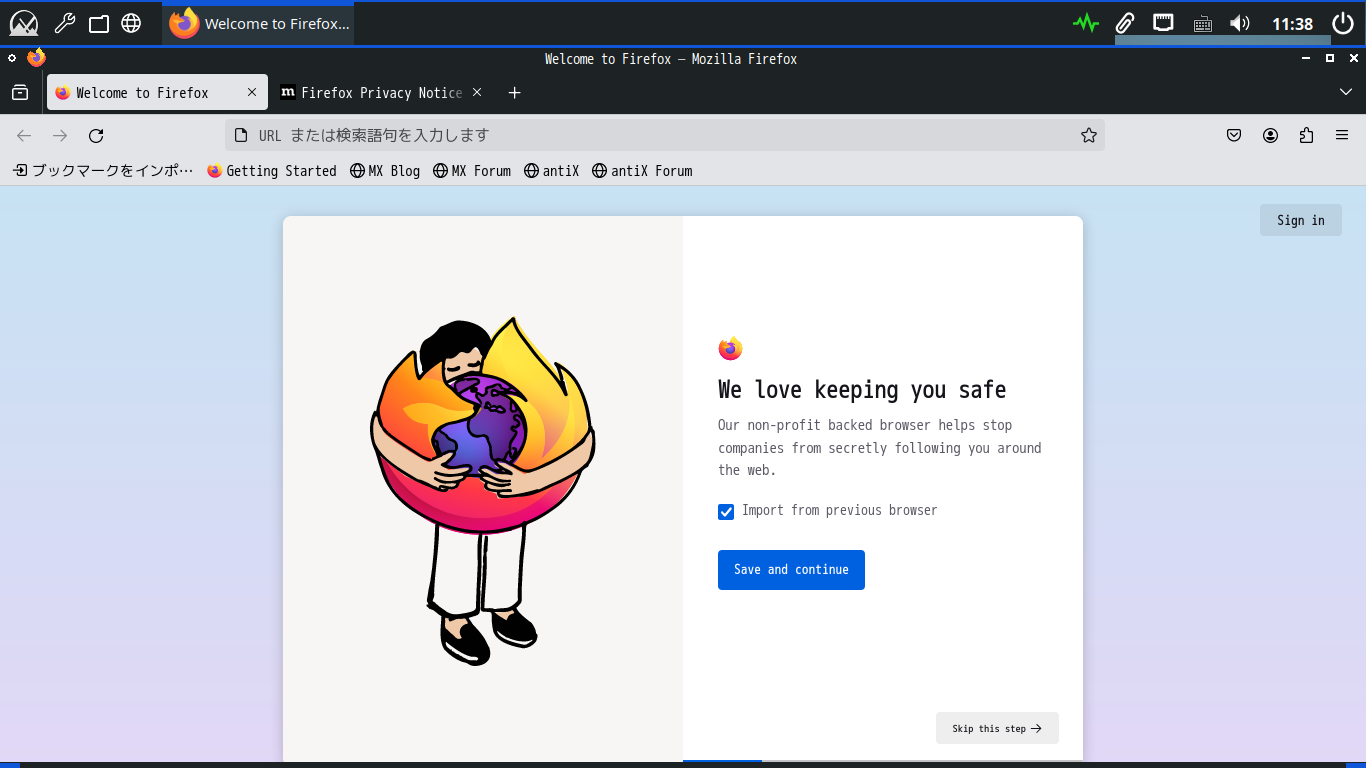Click the wrench settings icon in panel
The image size is (1366, 768).
65,23
